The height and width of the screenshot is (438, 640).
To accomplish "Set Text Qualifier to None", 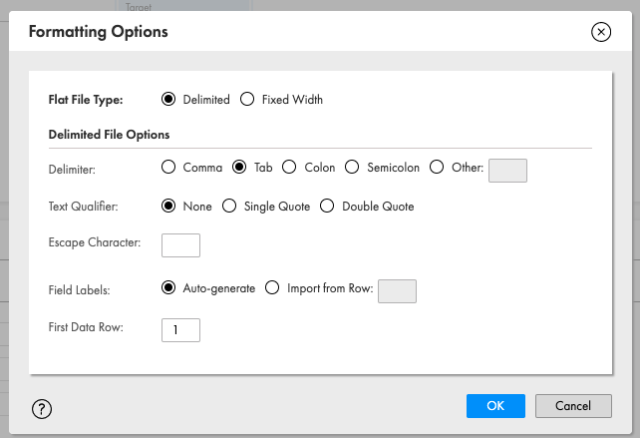I will 168,206.
